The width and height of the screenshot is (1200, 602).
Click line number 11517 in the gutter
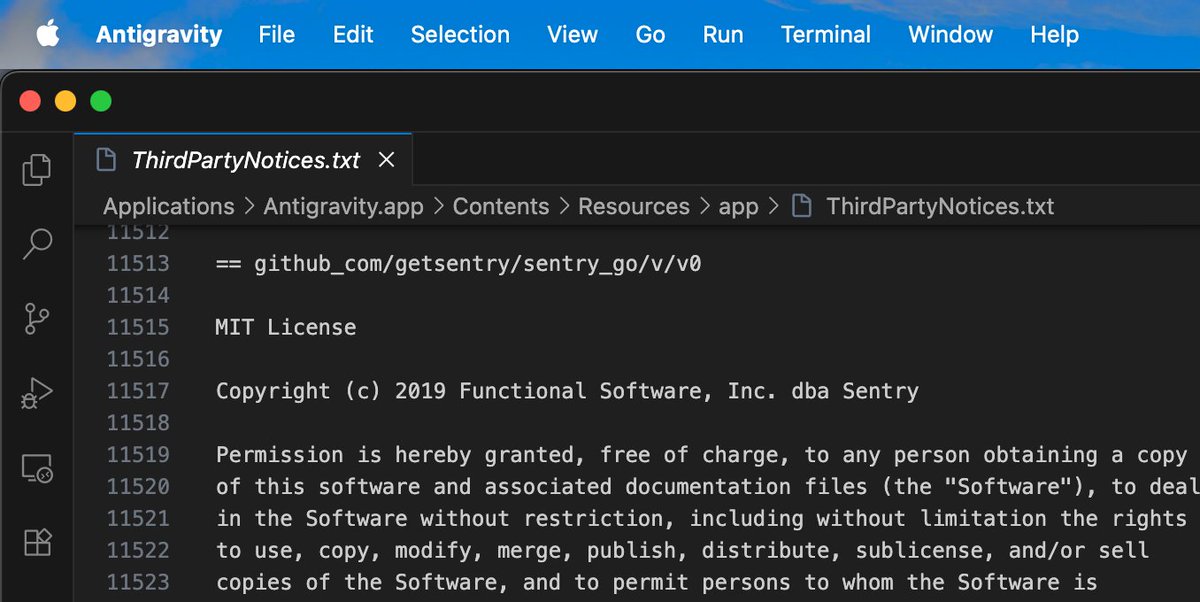[x=138, y=391]
